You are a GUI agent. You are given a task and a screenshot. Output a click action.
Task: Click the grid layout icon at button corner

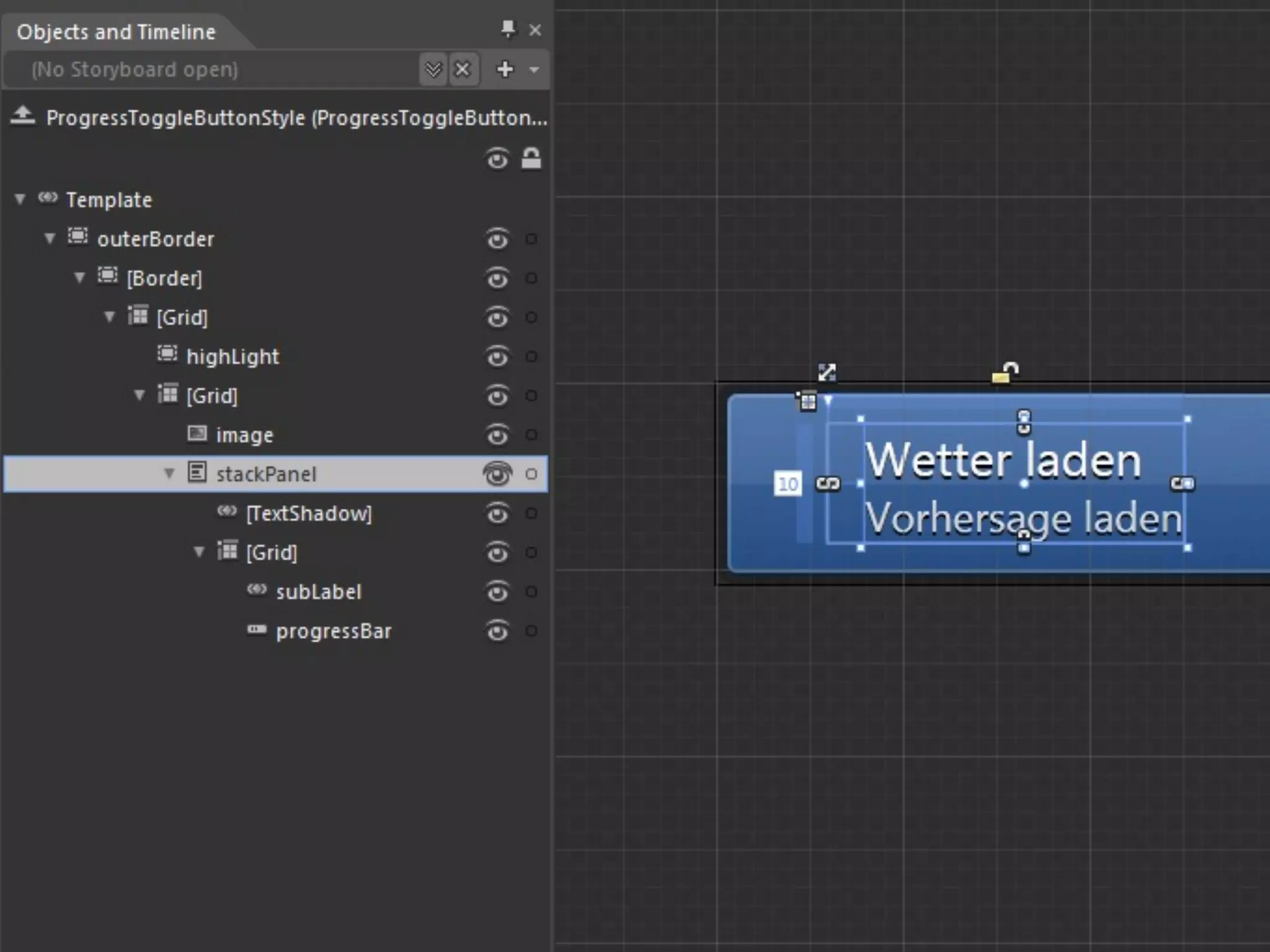tap(807, 402)
